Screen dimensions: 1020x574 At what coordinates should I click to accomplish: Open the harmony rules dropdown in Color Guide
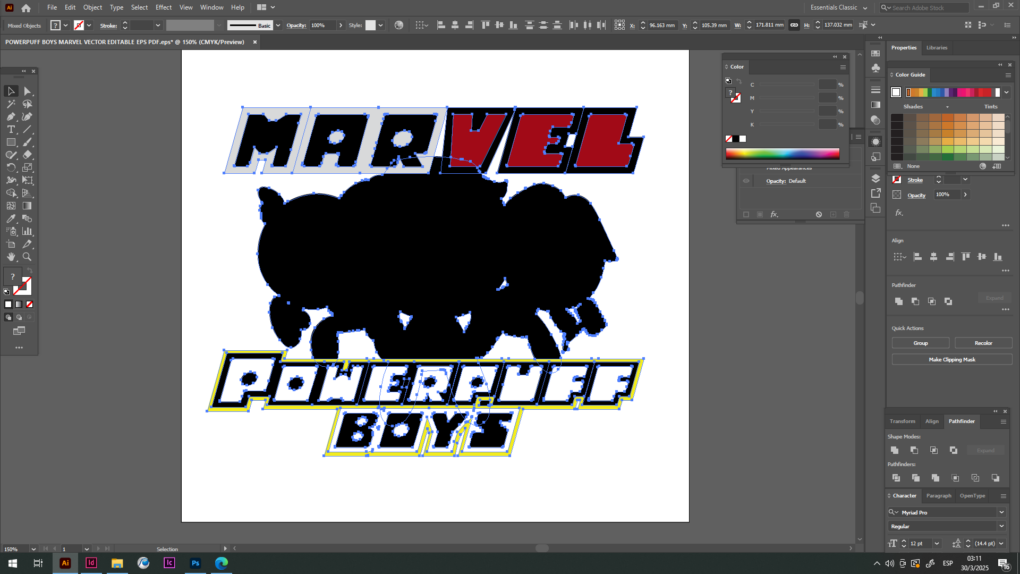pos(1006,92)
